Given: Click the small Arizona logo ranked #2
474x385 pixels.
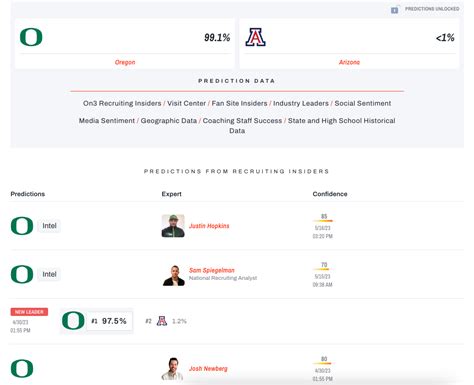Looking at the screenshot, I should (x=162, y=321).
